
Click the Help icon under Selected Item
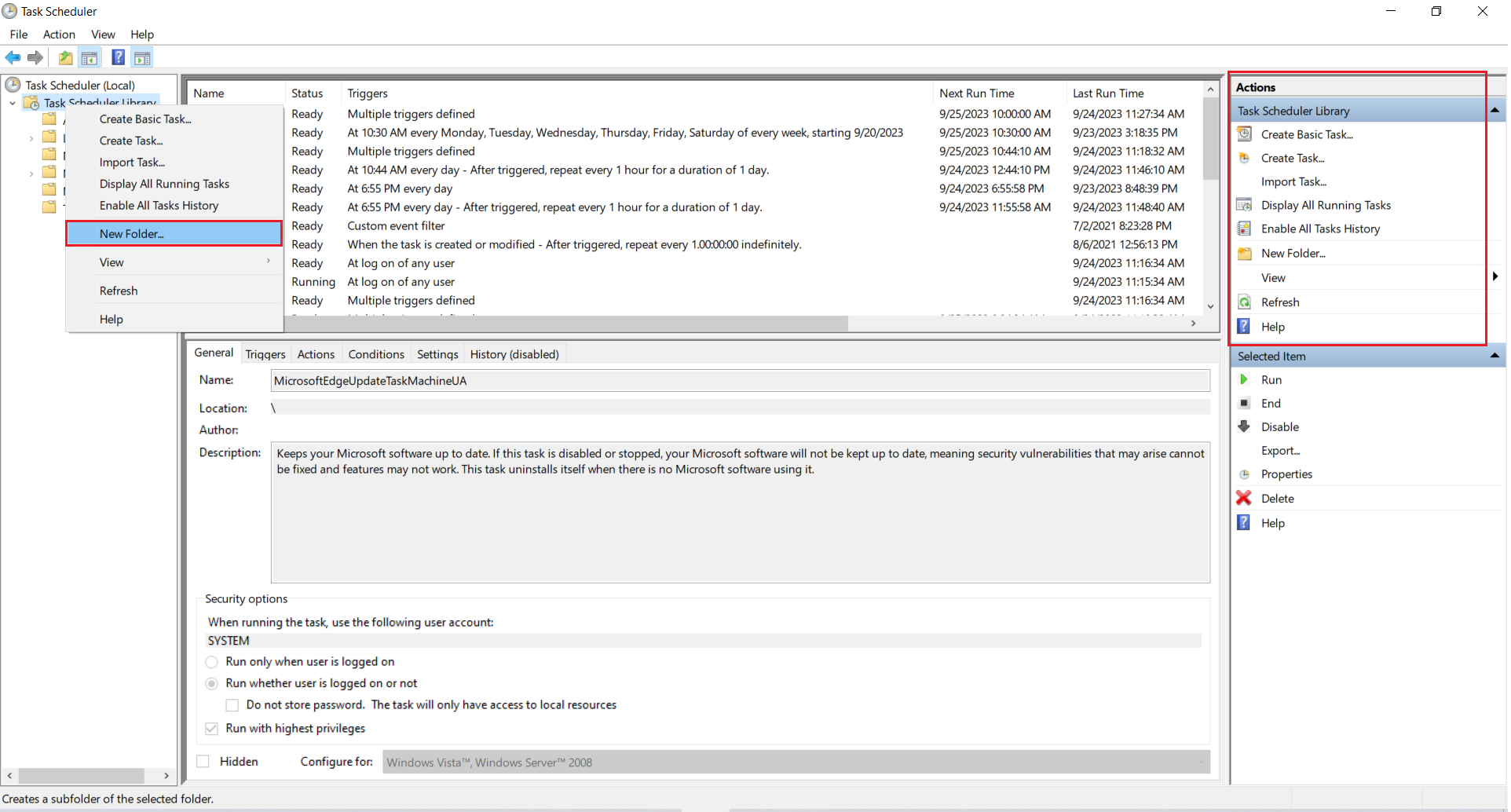(1245, 523)
